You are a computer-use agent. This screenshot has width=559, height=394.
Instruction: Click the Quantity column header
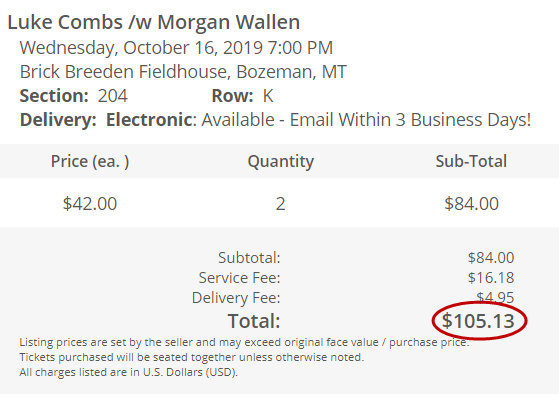[x=281, y=161]
